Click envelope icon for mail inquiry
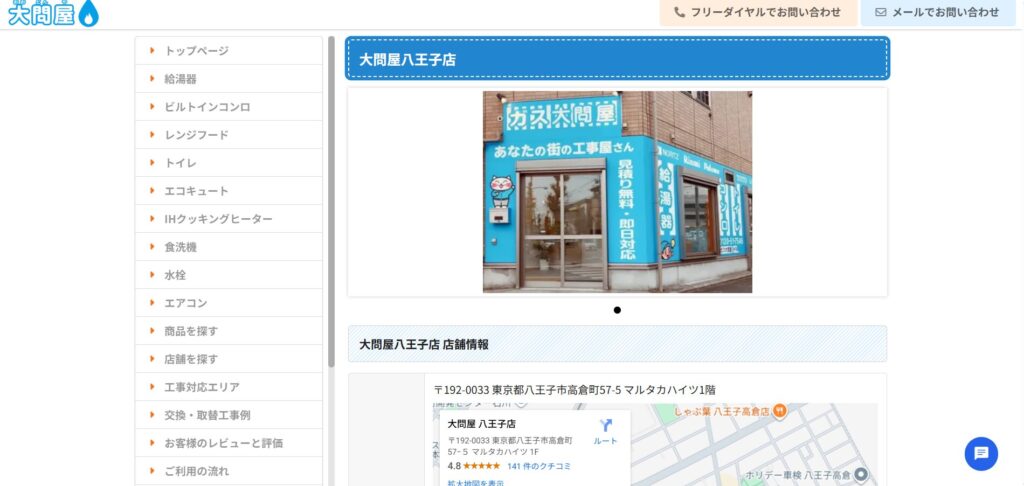The height and width of the screenshot is (486, 1024). point(880,12)
